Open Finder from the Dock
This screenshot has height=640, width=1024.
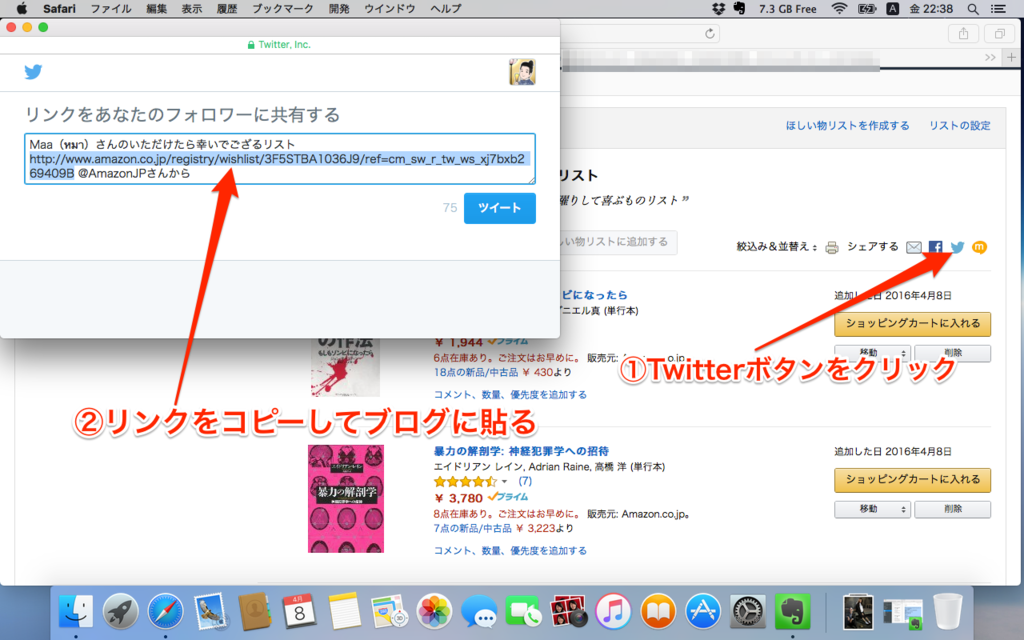(x=76, y=611)
